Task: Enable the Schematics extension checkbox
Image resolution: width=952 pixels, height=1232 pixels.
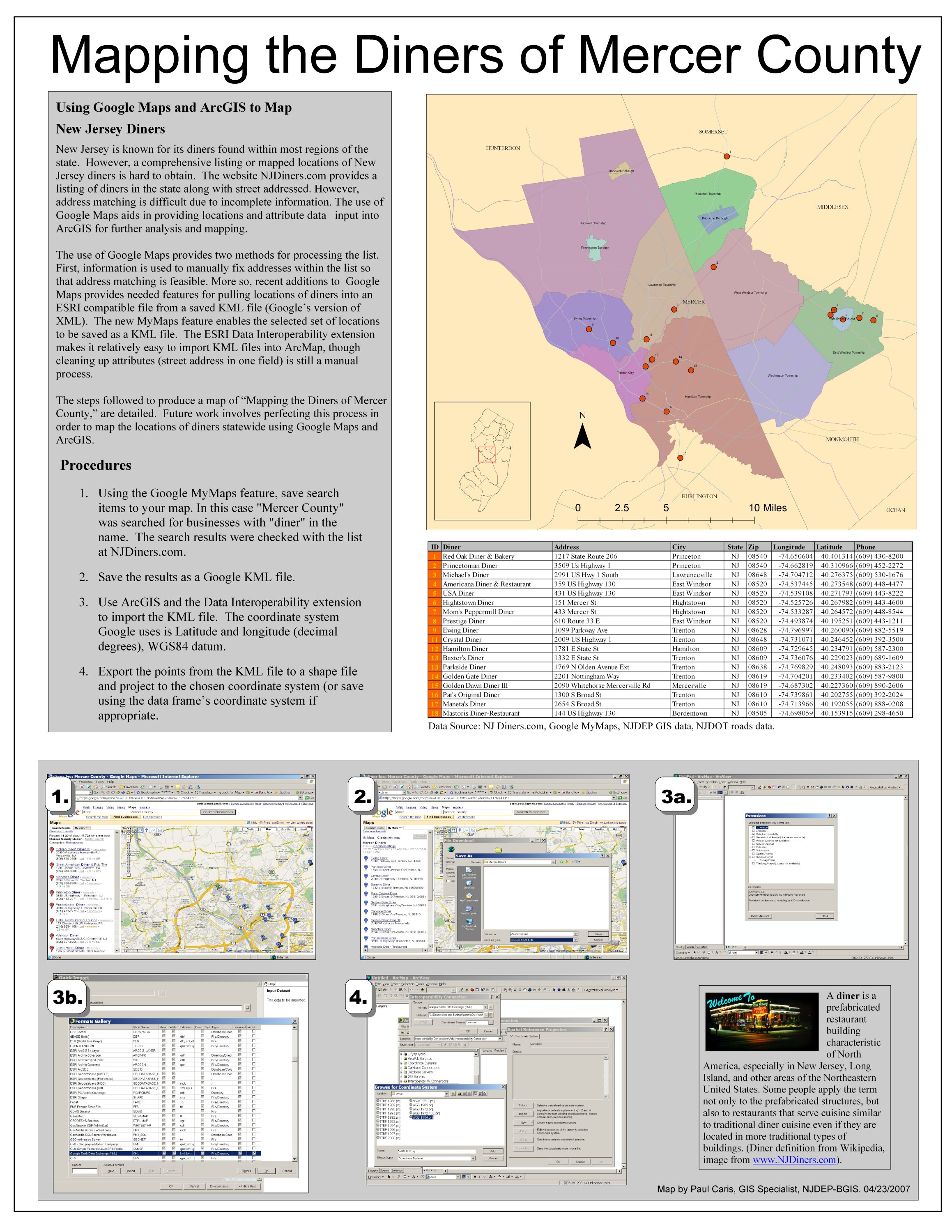Action: tap(754, 850)
